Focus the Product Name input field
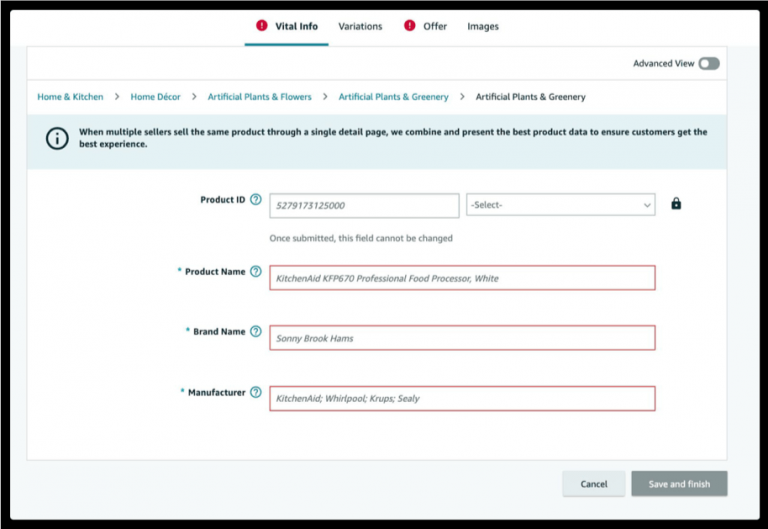 (462, 278)
